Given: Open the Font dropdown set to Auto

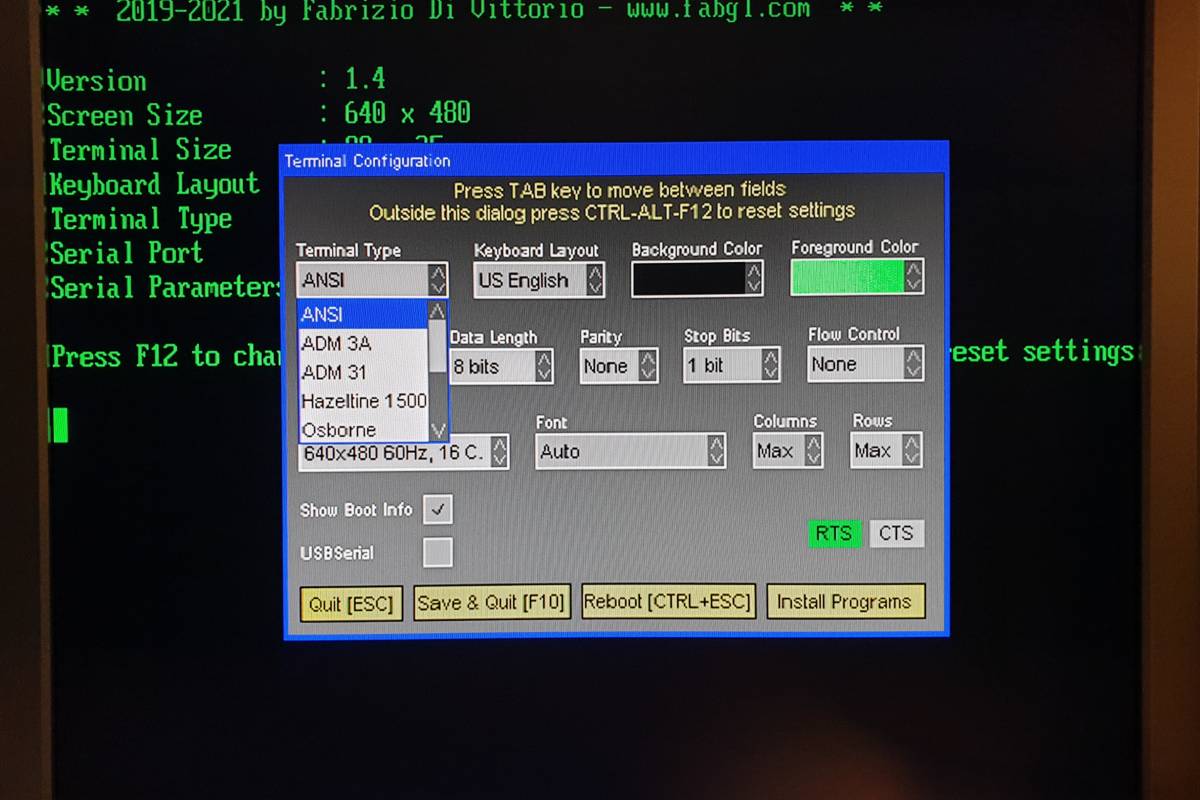Looking at the screenshot, I should coord(631,451).
